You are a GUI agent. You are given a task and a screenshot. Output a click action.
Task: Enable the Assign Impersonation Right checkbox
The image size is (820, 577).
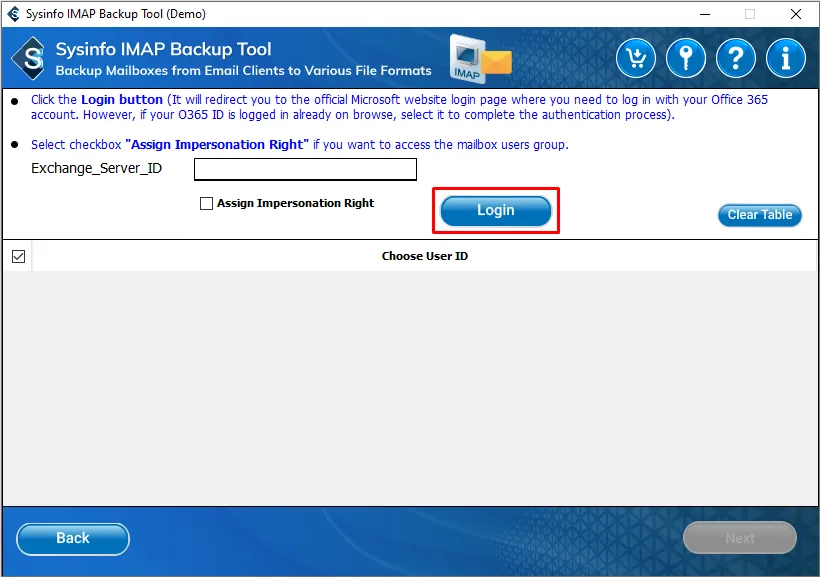(207, 203)
